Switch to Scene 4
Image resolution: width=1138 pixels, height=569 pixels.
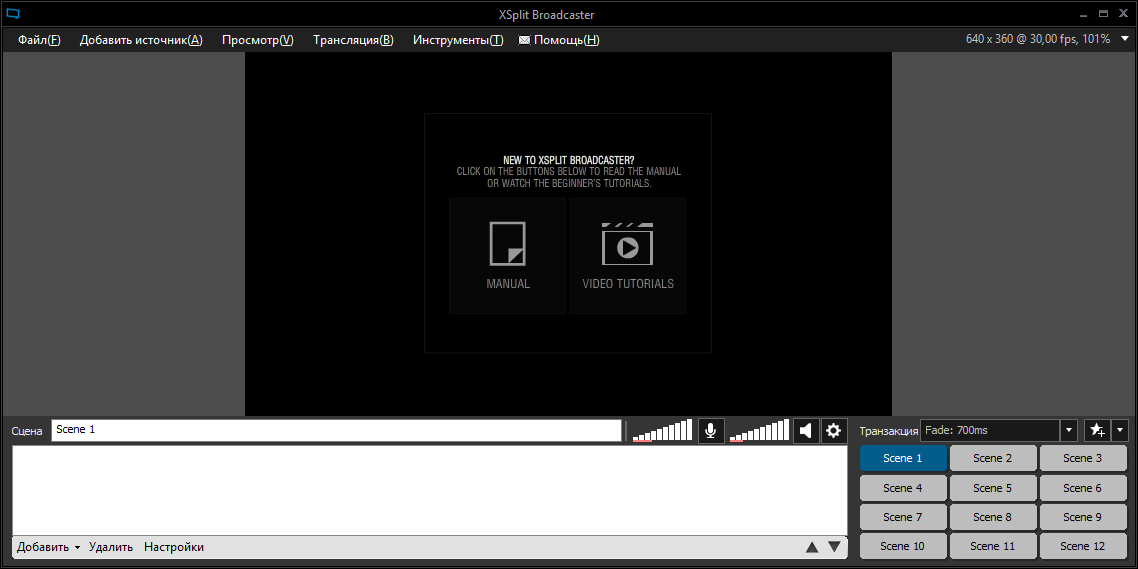pos(903,488)
